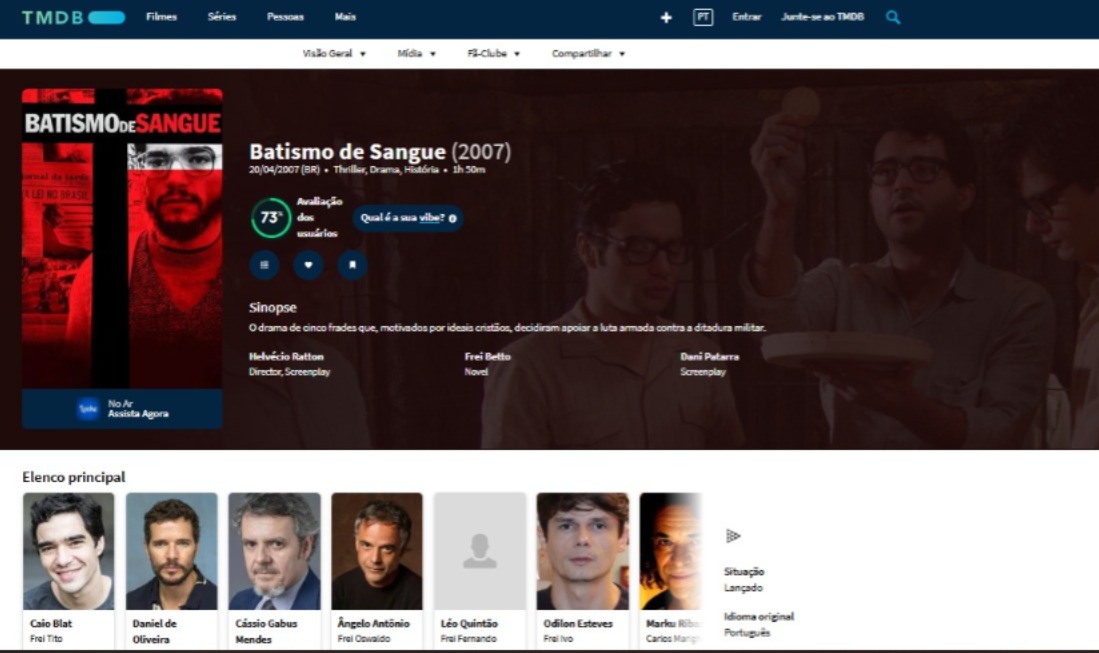1099x653 pixels.
Task: Click the Entrar login link
Action: tap(746, 17)
